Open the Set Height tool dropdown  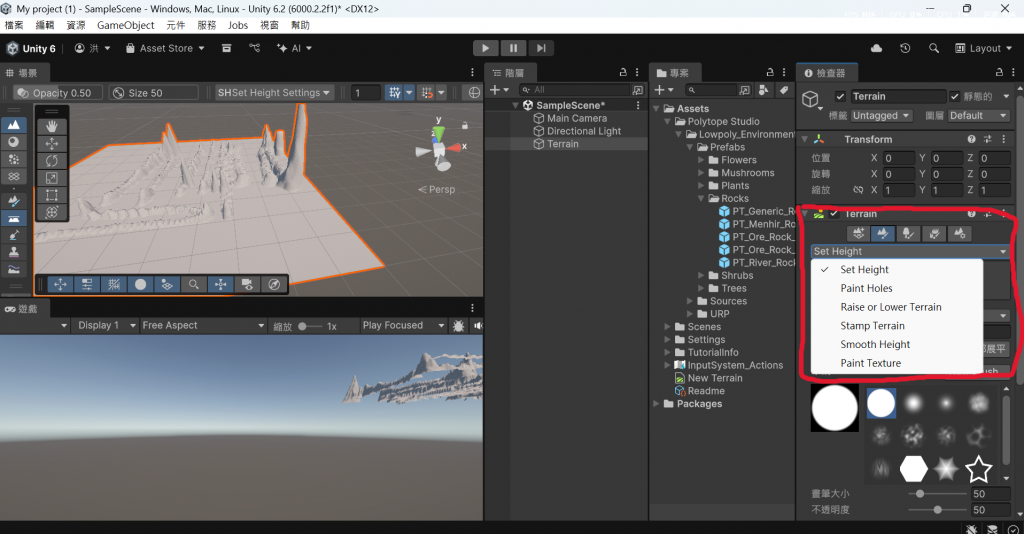click(910, 251)
